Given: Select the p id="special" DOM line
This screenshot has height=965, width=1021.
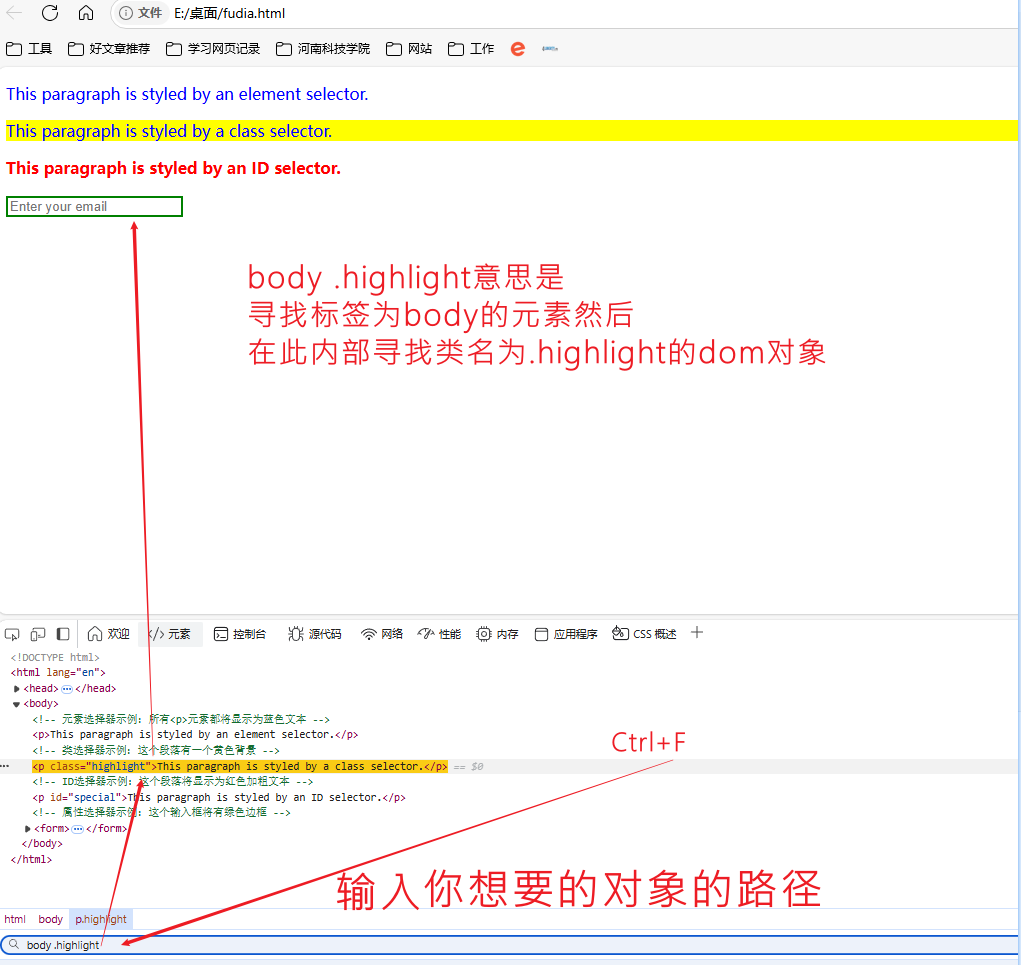Looking at the screenshot, I should pyautogui.click(x=219, y=798).
